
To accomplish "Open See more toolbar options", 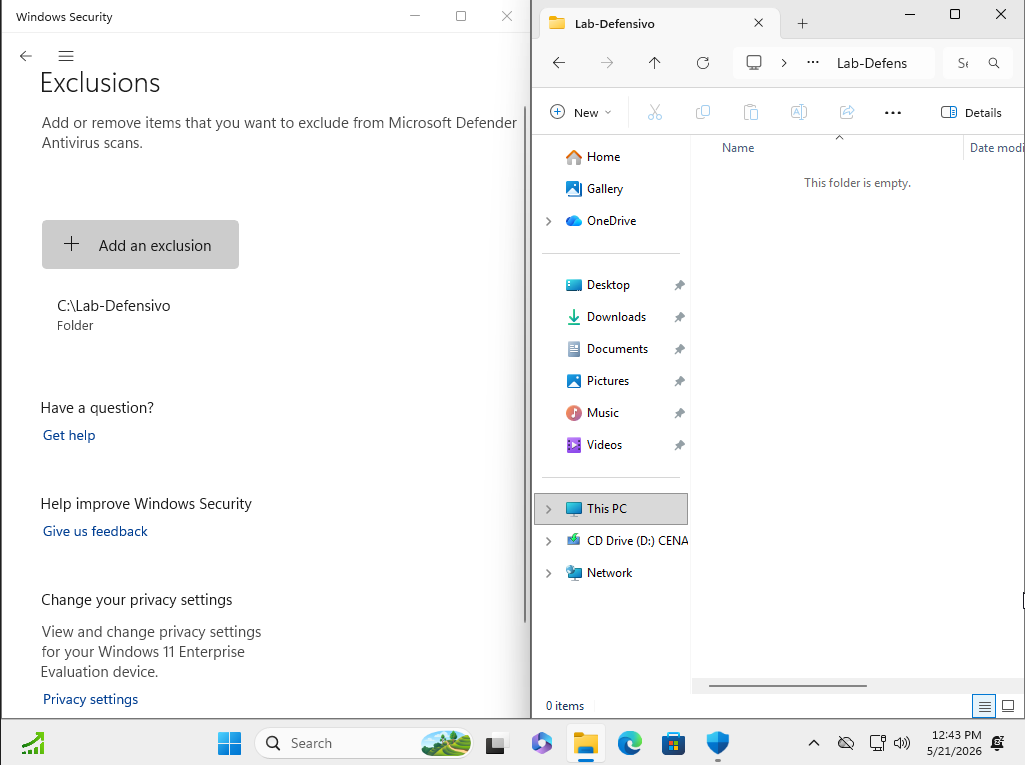I will (893, 112).
